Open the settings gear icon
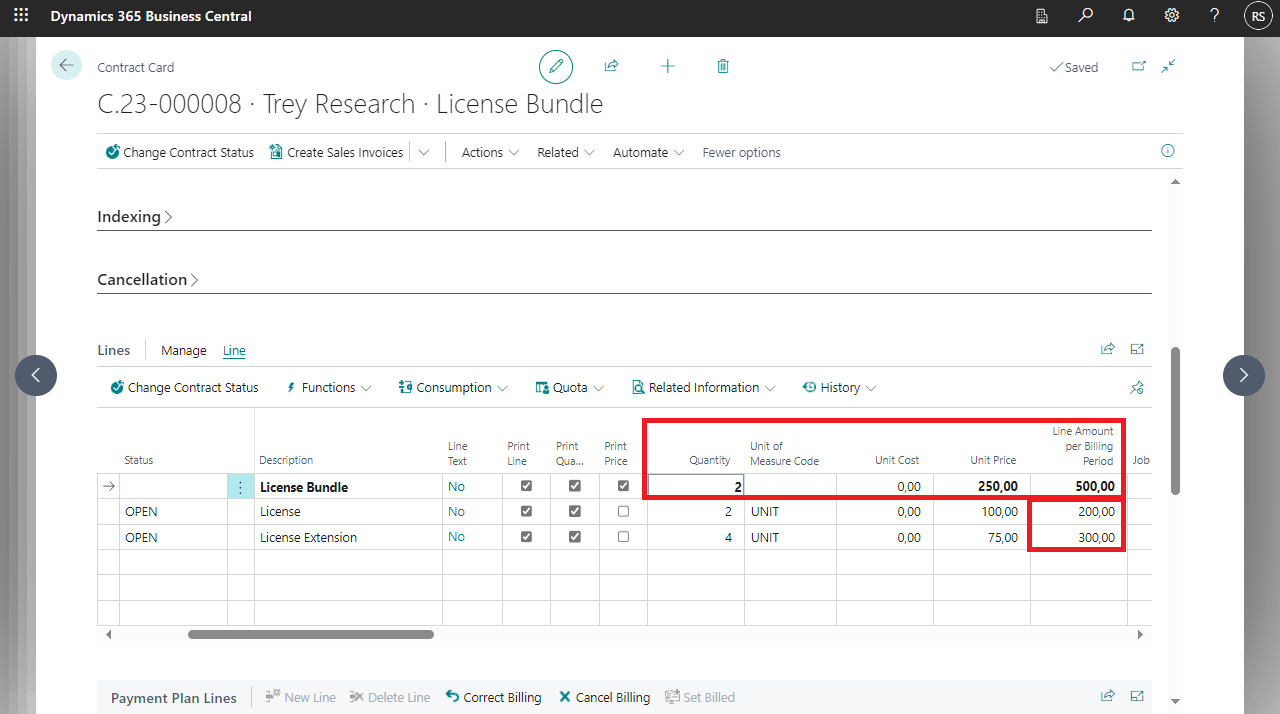Image resolution: width=1280 pixels, height=714 pixels. point(1171,16)
